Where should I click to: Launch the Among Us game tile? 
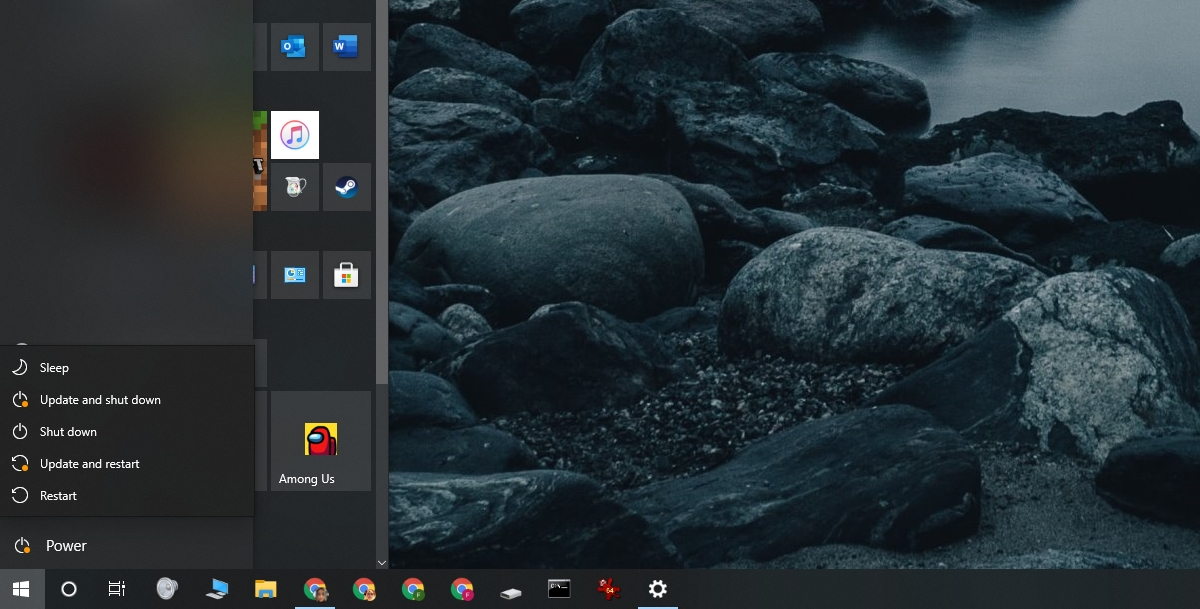[x=319, y=439]
